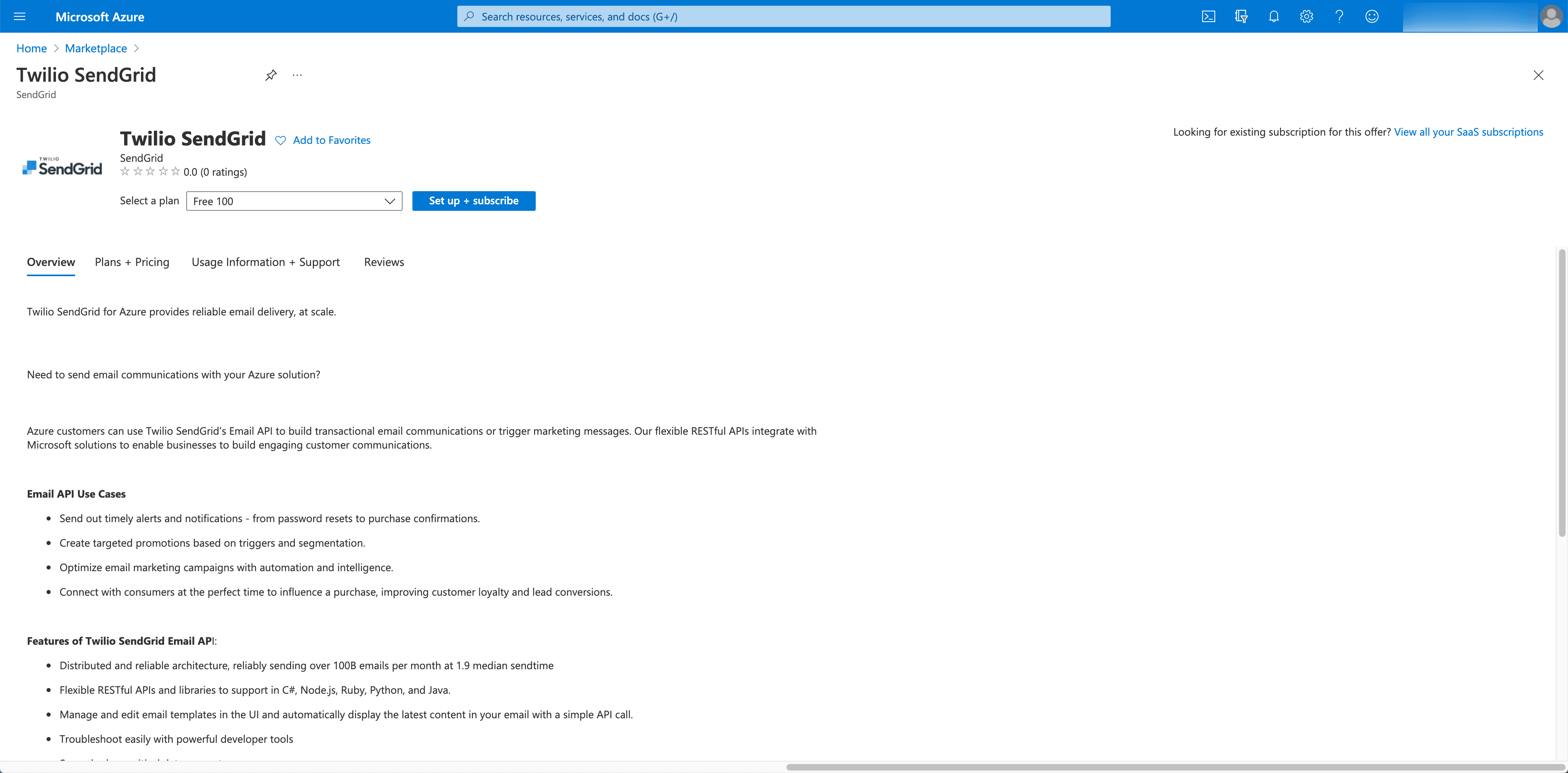
Task: Expand the Marketplace breadcrumb chevron
Action: tap(136, 48)
